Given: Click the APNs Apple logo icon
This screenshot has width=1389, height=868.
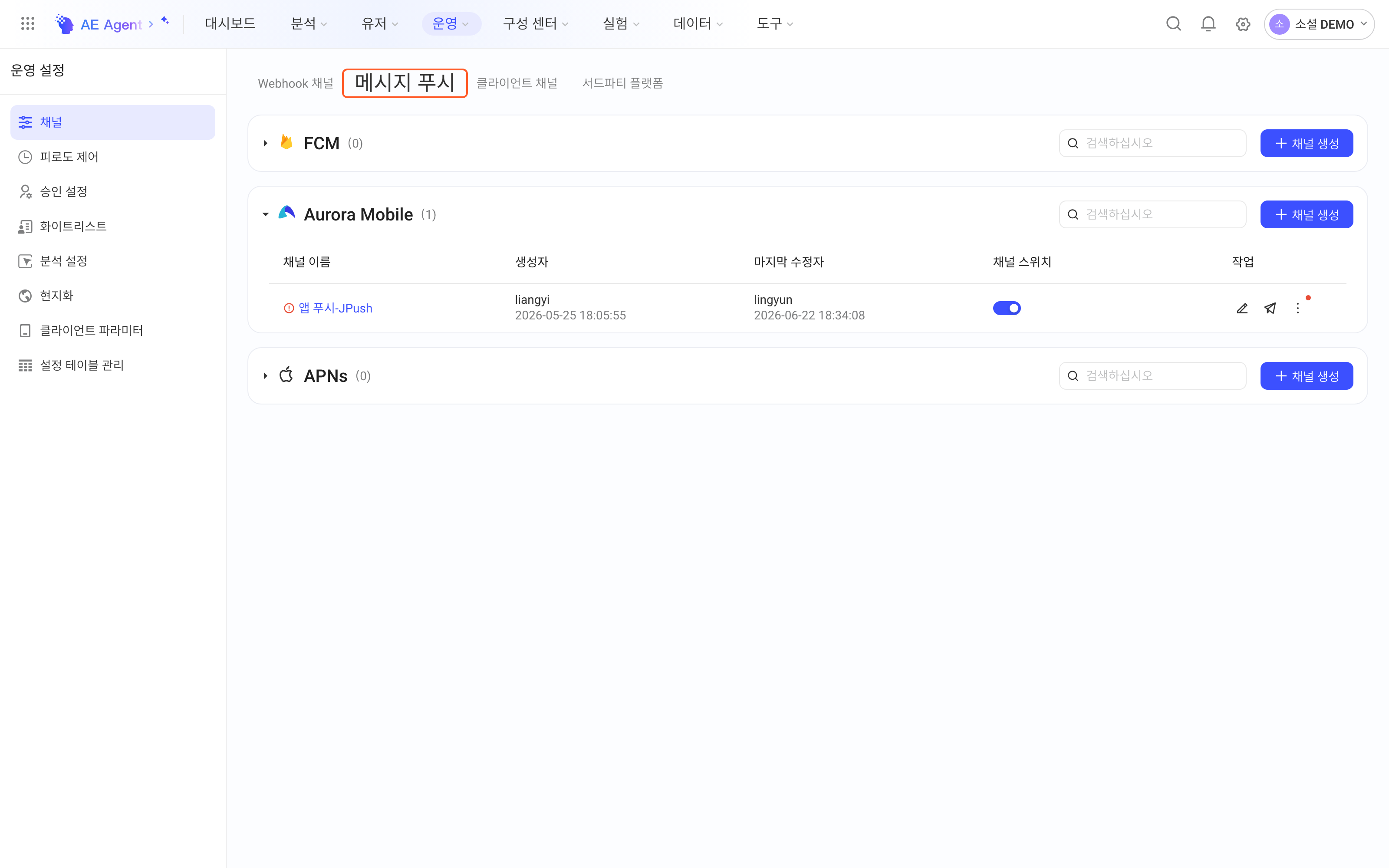Looking at the screenshot, I should point(286,375).
